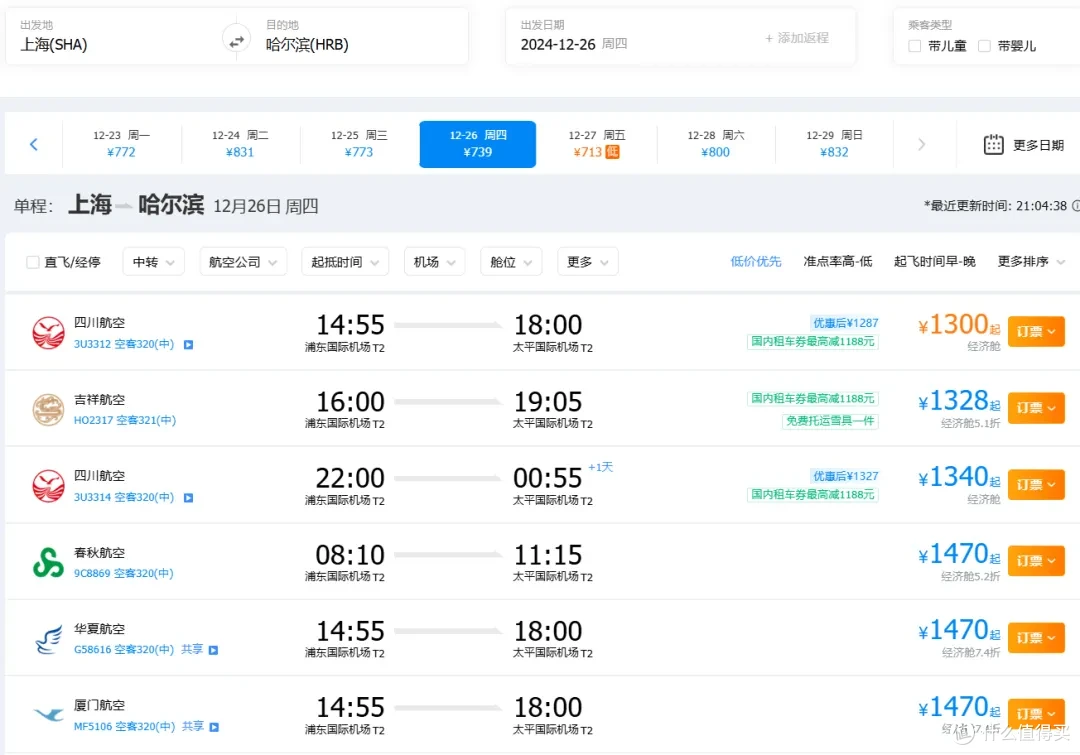Select date tab 12-29 周日 ¥832
This screenshot has width=1080, height=755.
click(834, 144)
